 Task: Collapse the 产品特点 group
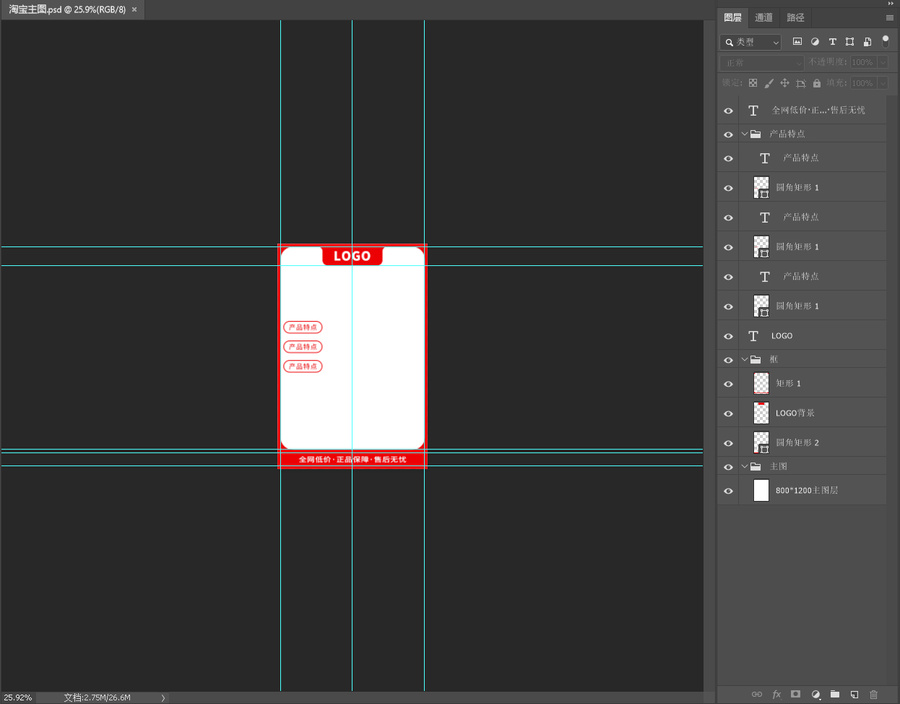744,134
